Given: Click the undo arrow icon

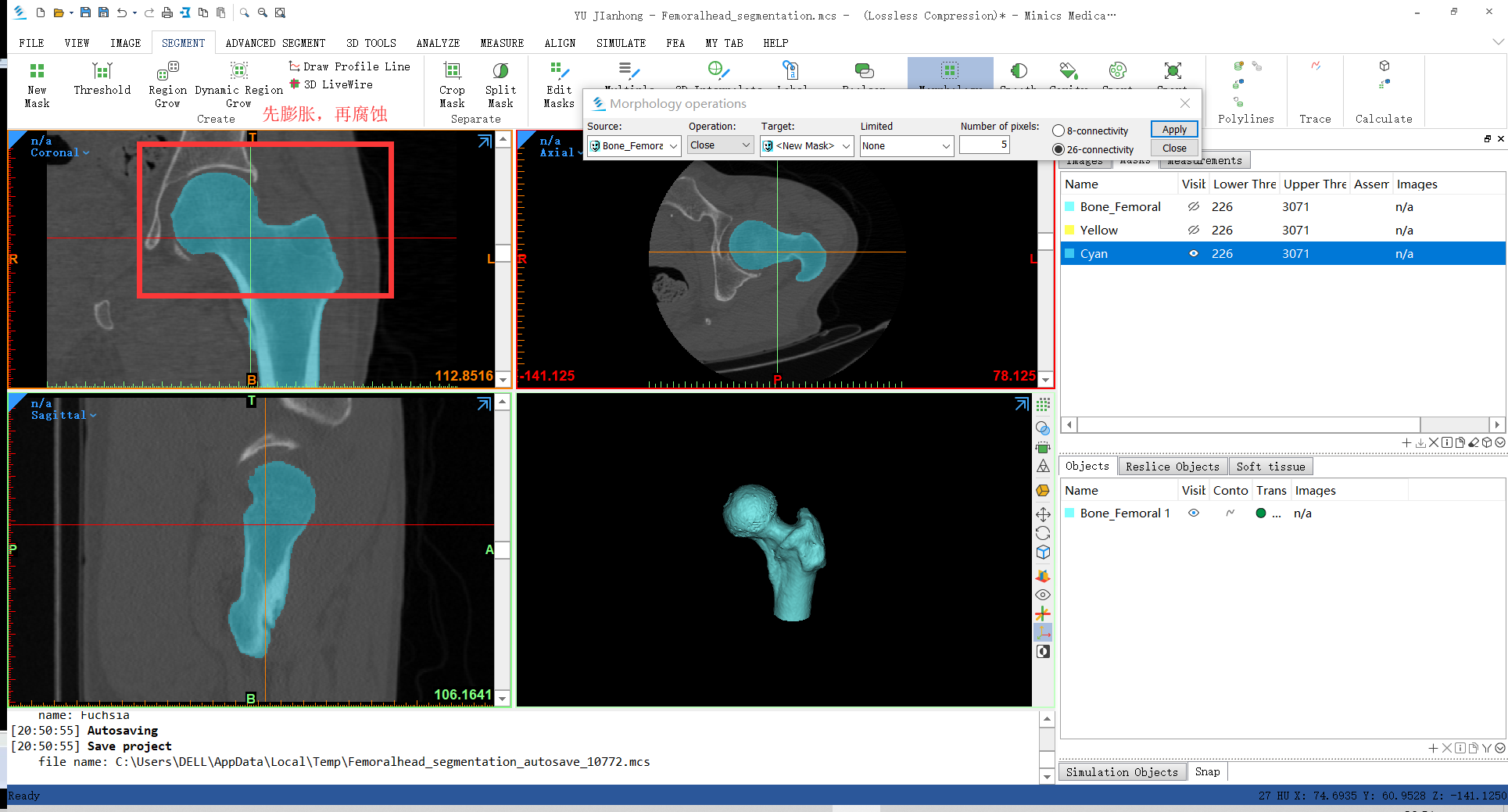Looking at the screenshot, I should coord(122,13).
